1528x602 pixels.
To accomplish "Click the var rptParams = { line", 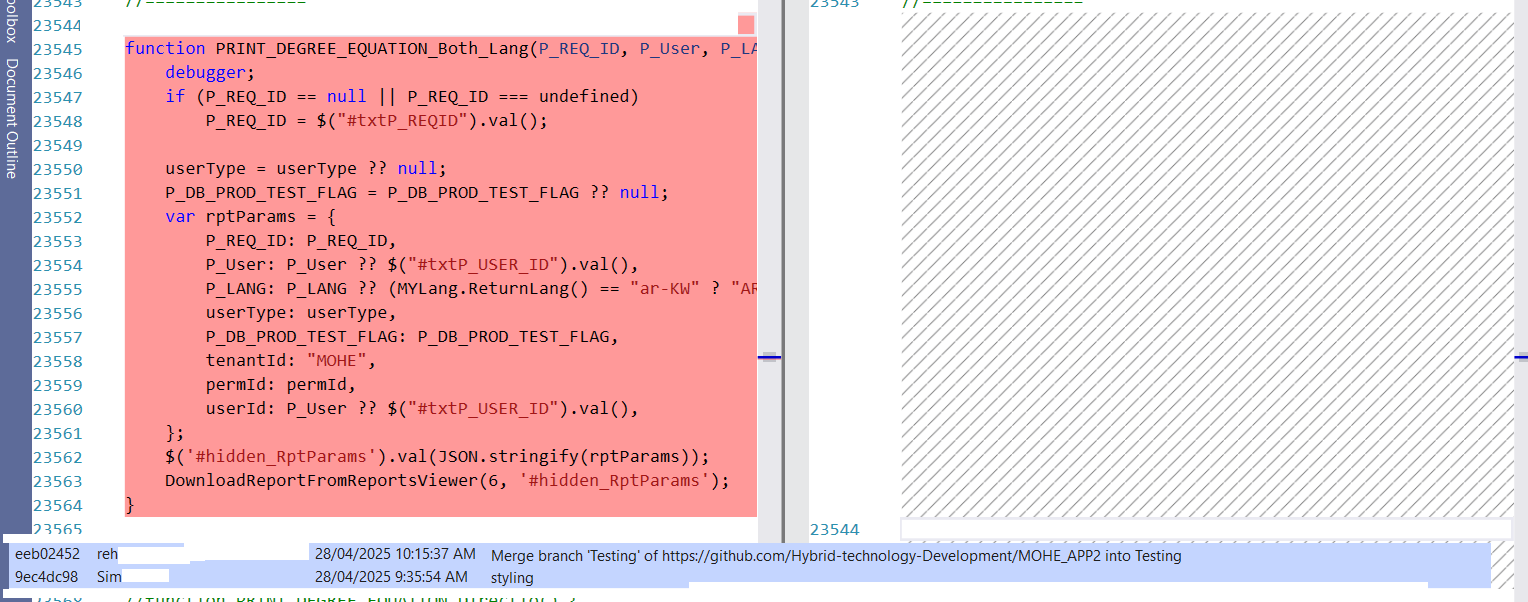I will [x=251, y=217].
